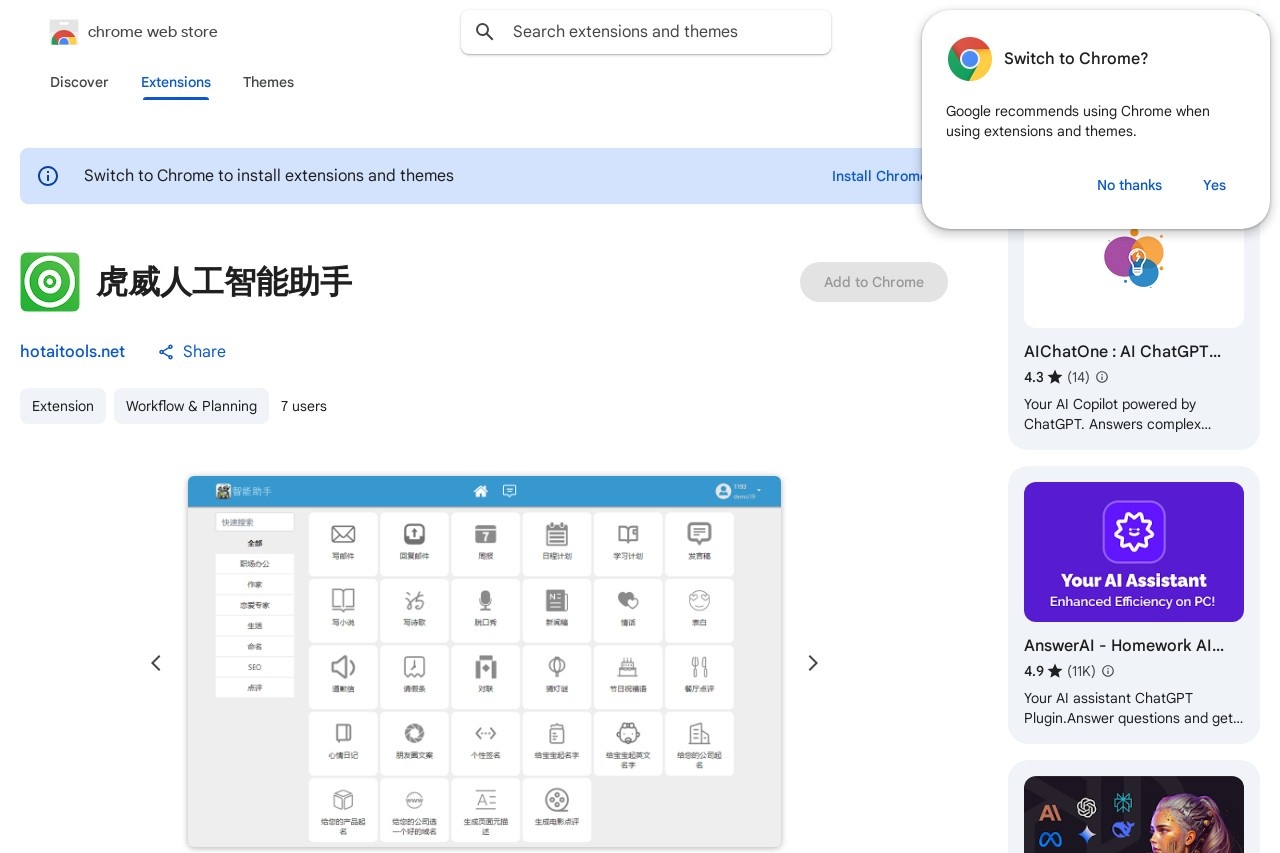The image size is (1280, 853).
Task: Click the home icon in the preview header
Action: [x=481, y=491]
